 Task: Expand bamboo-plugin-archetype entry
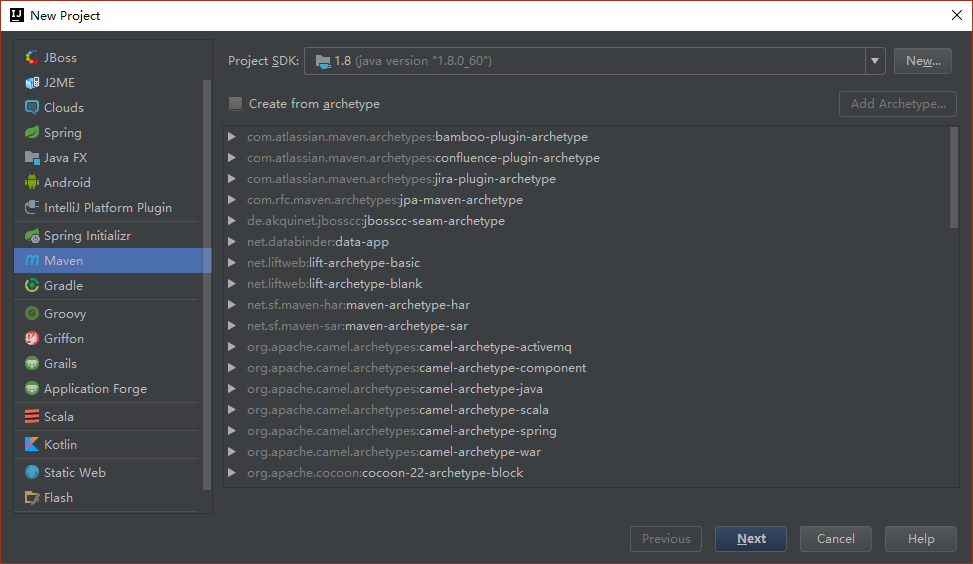click(231, 137)
